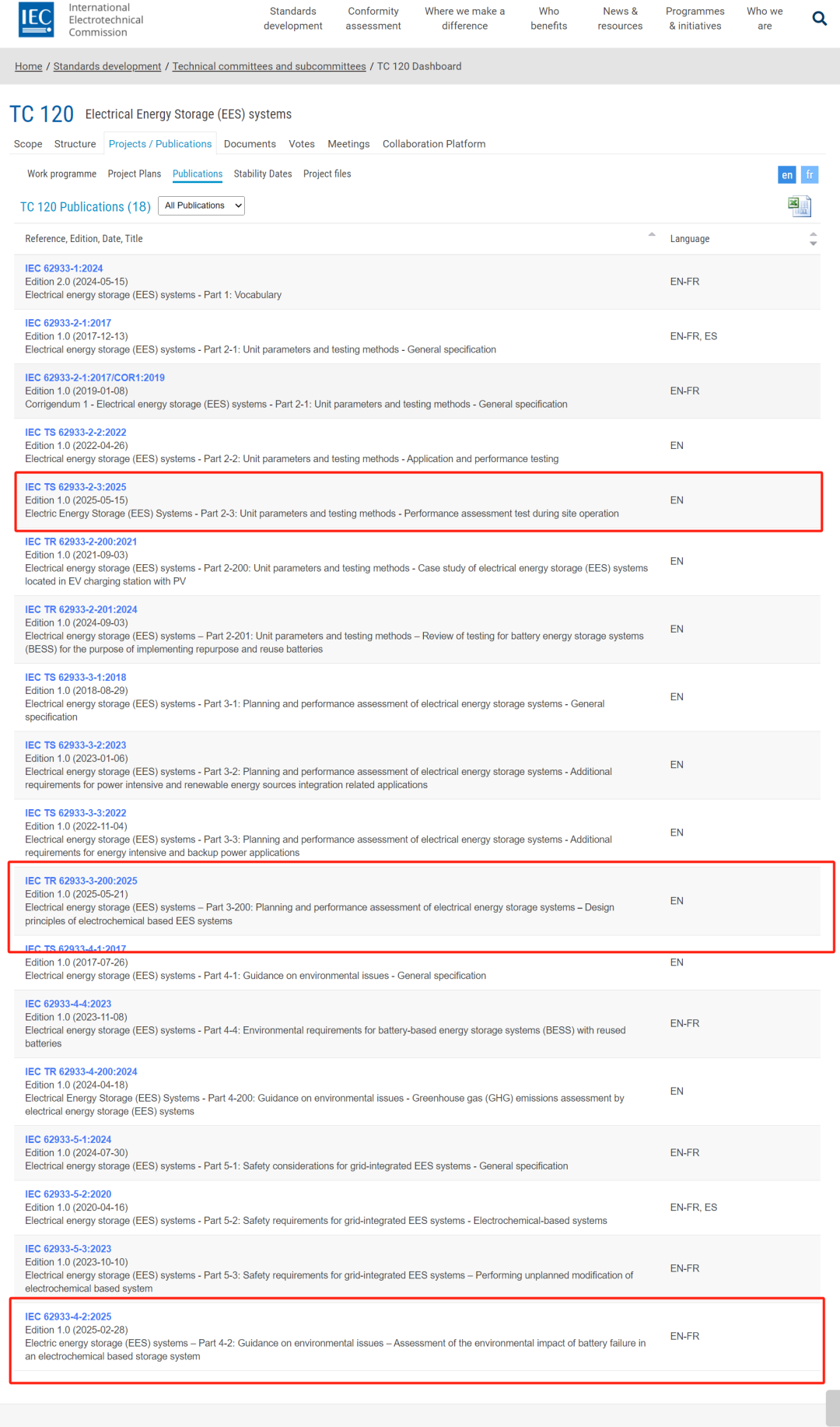
Task: Click the page scrollbar thumb
Action: [x=832, y=1408]
